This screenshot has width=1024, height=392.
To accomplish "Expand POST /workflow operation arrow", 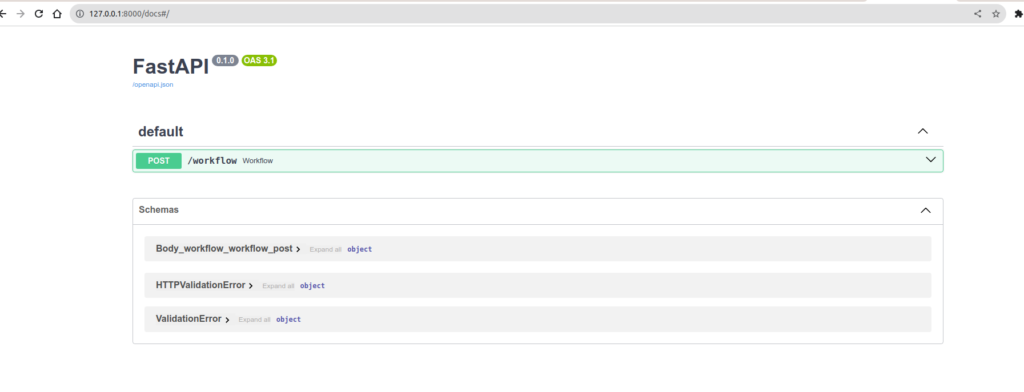I will (x=931, y=160).
